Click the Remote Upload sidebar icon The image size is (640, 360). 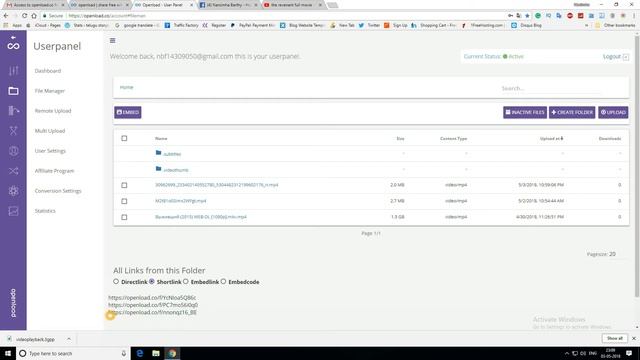tap(13, 111)
